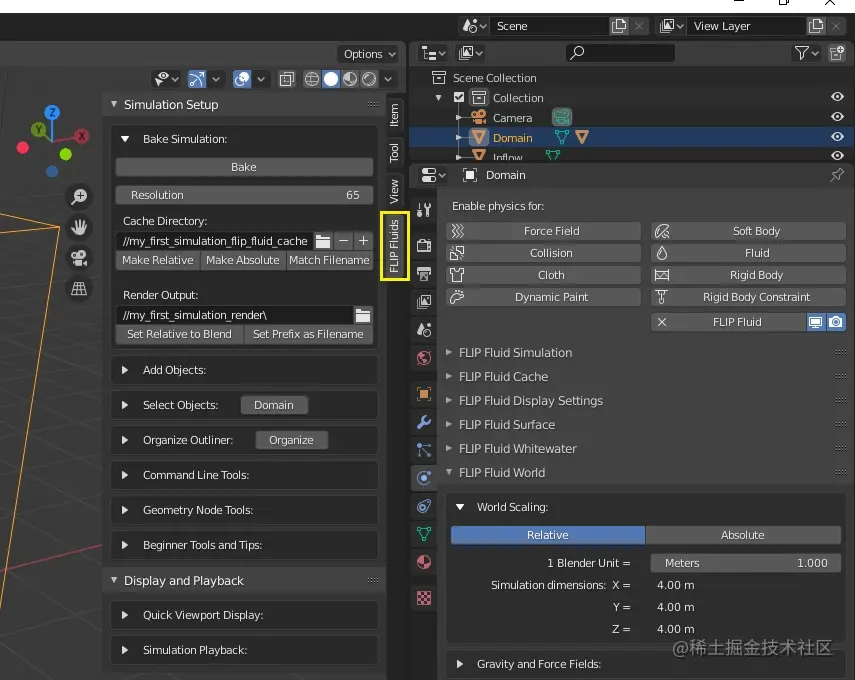Screen dimensions: 855x680
Task: Open the Scene properties icon
Action: (424, 329)
